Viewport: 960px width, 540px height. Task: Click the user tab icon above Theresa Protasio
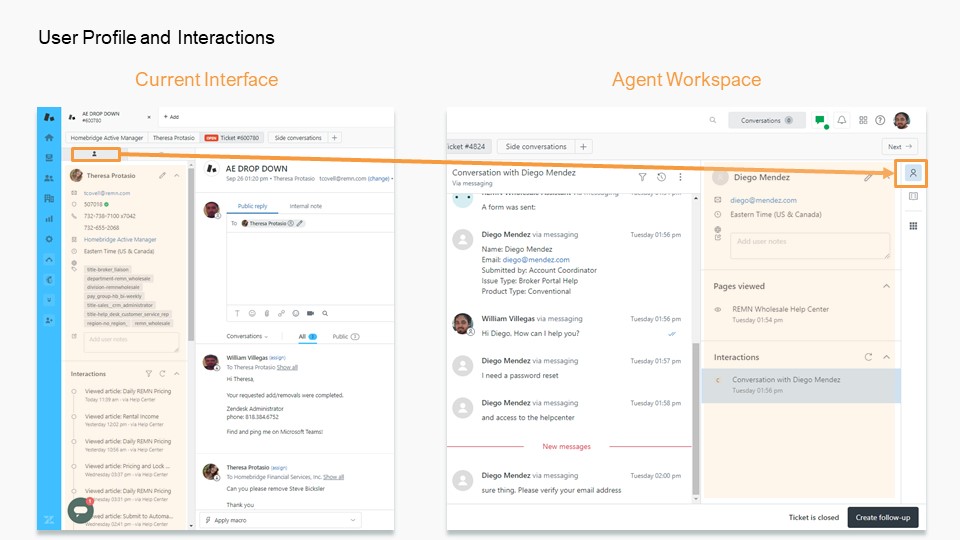[94, 154]
